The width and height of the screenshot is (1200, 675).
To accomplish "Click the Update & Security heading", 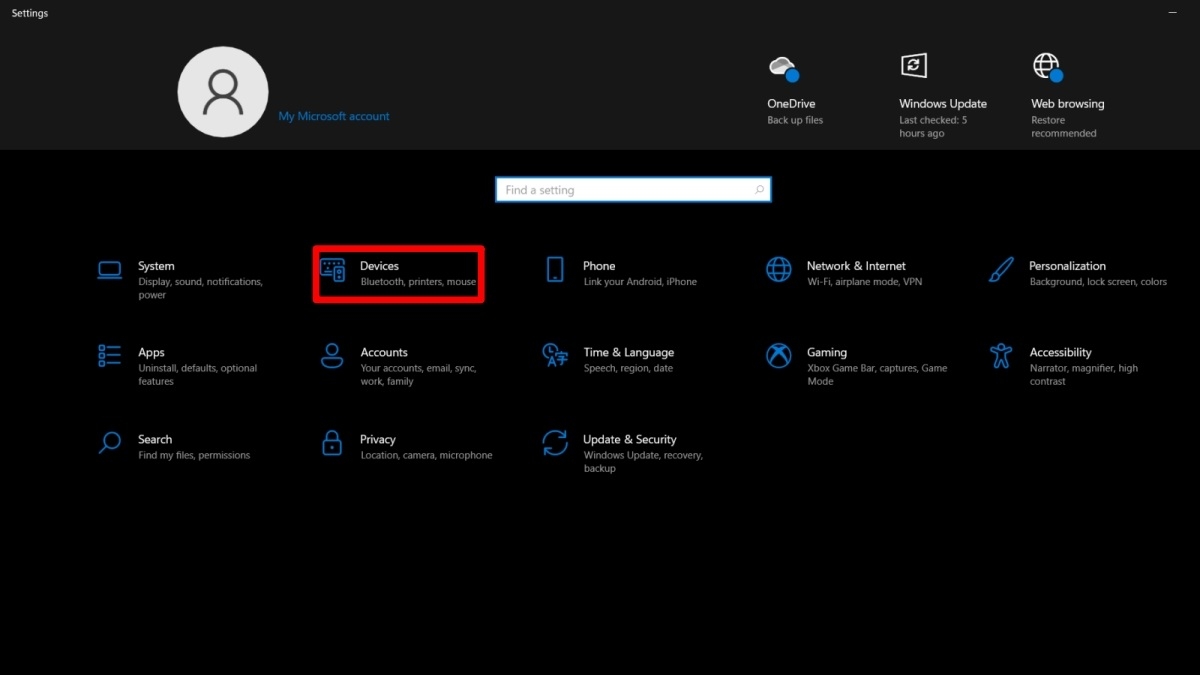I will [x=630, y=439].
